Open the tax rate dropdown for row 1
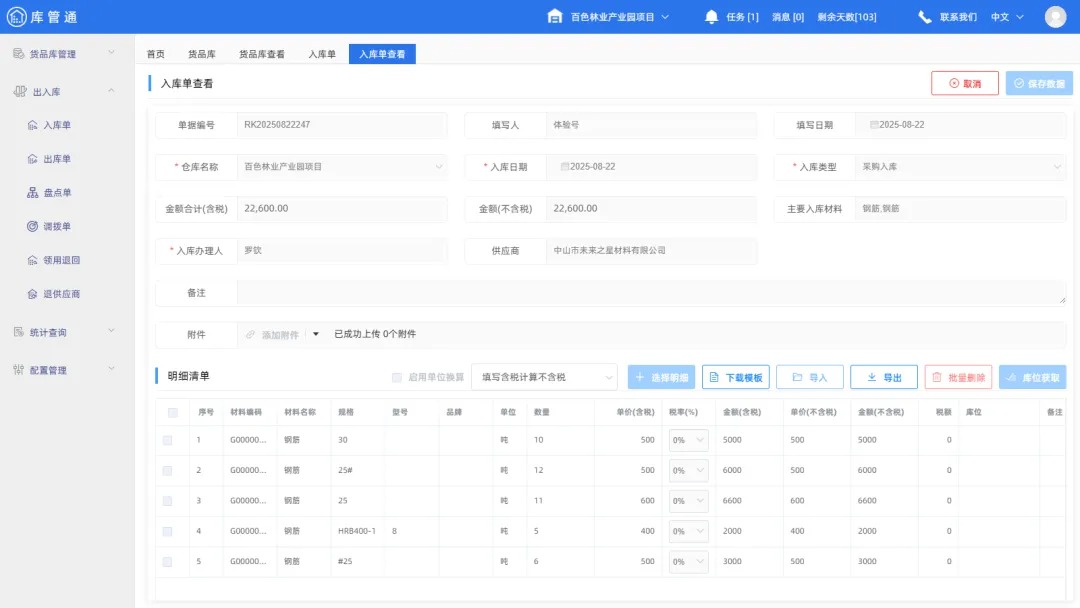Viewport: 1080px width, 608px height. tap(687, 439)
